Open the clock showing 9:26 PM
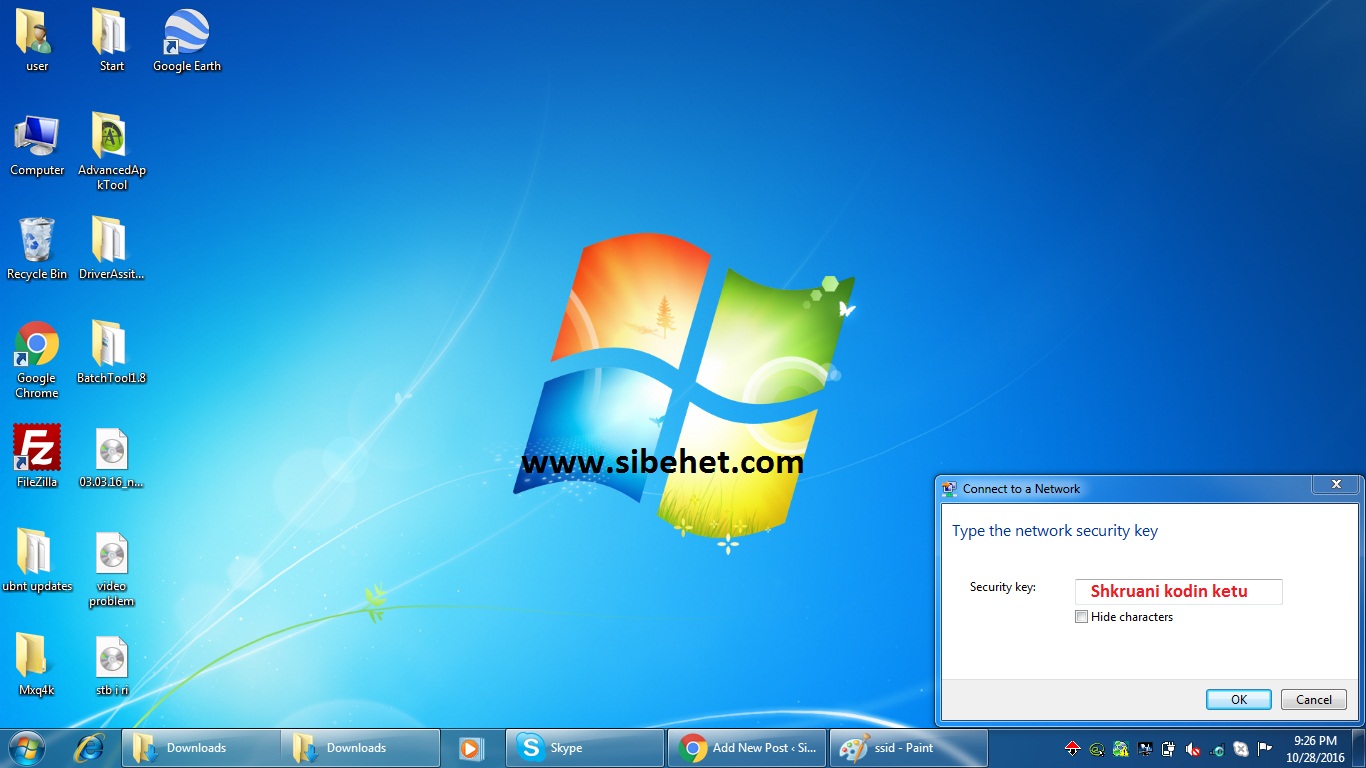1366x768 pixels. [1315, 748]
